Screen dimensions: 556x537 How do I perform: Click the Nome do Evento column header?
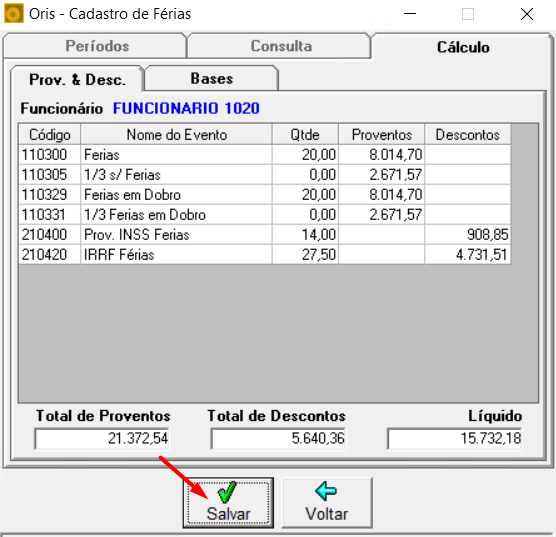[x=177, y=134]
